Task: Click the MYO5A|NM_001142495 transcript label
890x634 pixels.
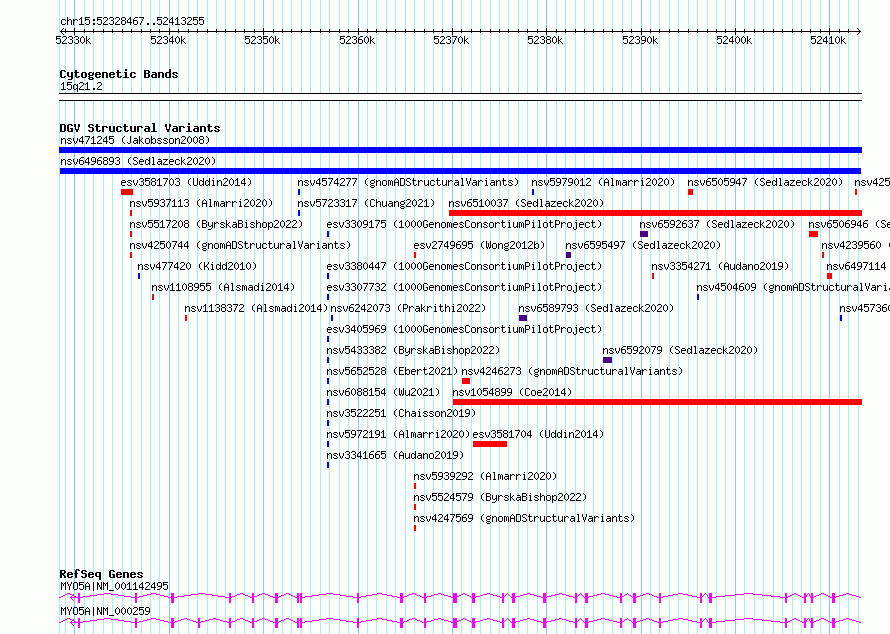Action: point(114,586)
